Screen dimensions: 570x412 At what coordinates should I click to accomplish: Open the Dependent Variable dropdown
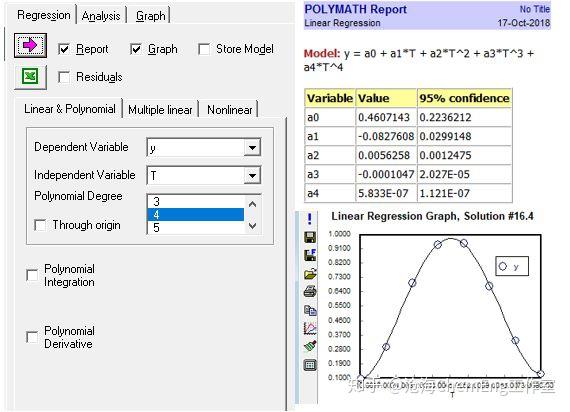point(252,148)
